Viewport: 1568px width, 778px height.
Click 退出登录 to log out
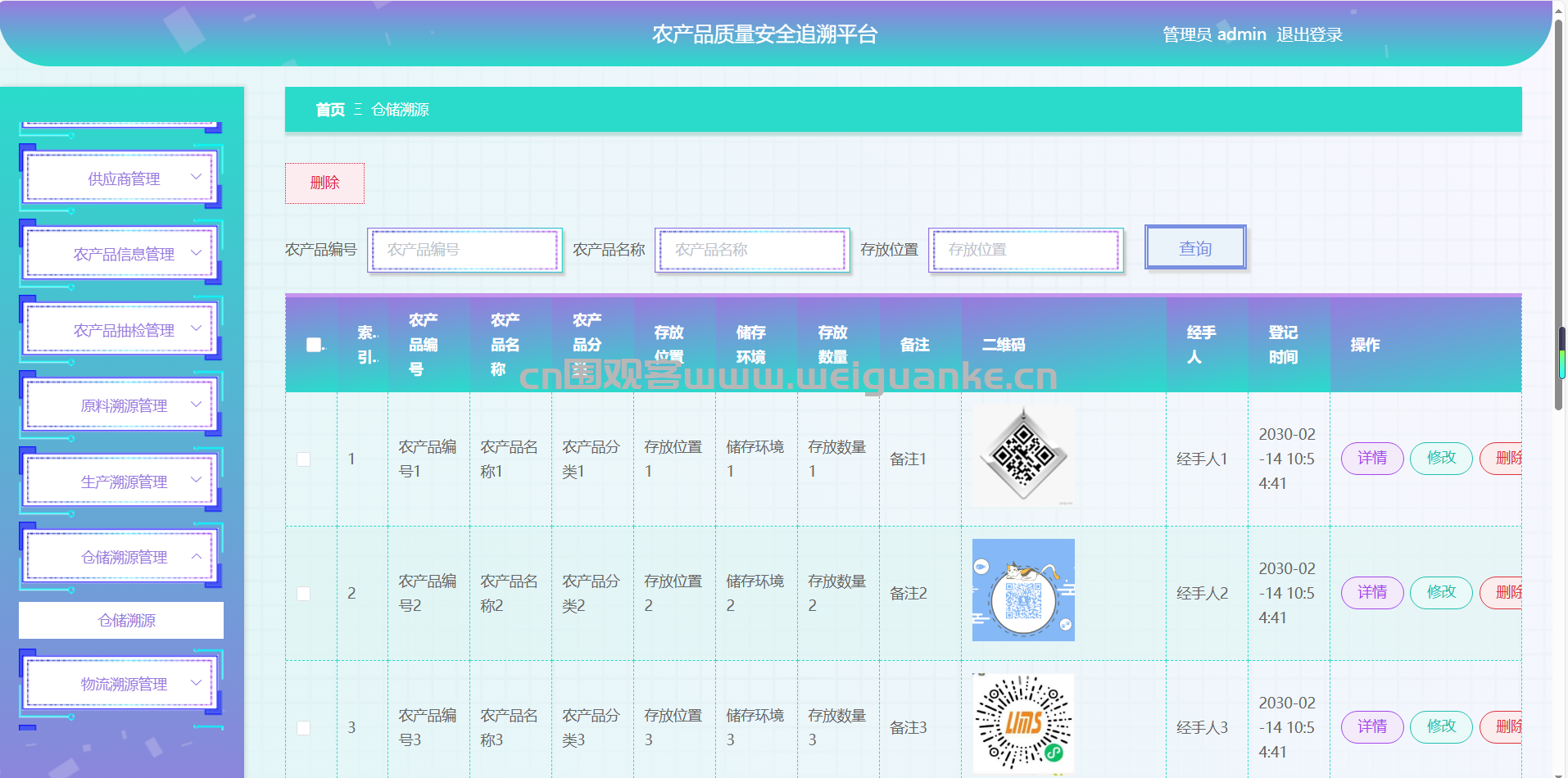coord(1309,34)
